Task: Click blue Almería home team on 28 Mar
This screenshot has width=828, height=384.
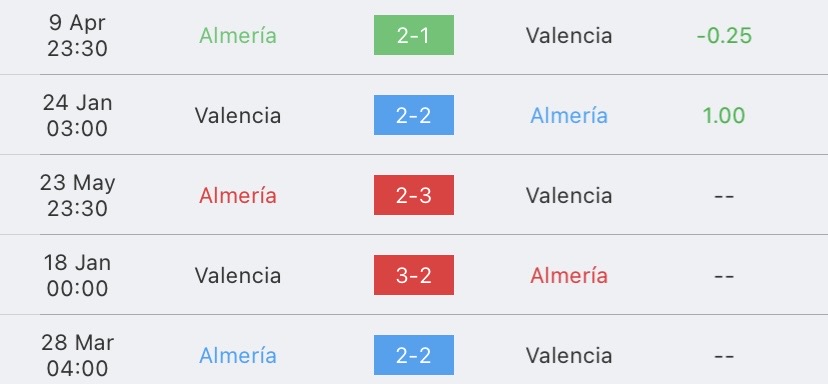Action: 238,355
